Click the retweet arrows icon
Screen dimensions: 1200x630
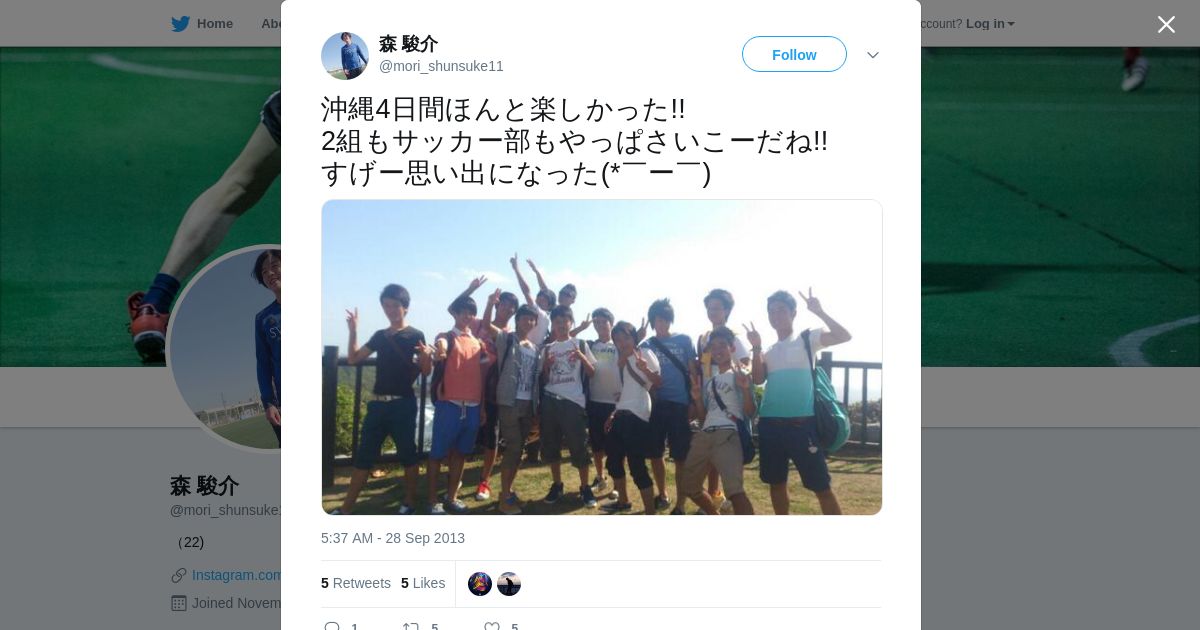(x=411, y=626)
